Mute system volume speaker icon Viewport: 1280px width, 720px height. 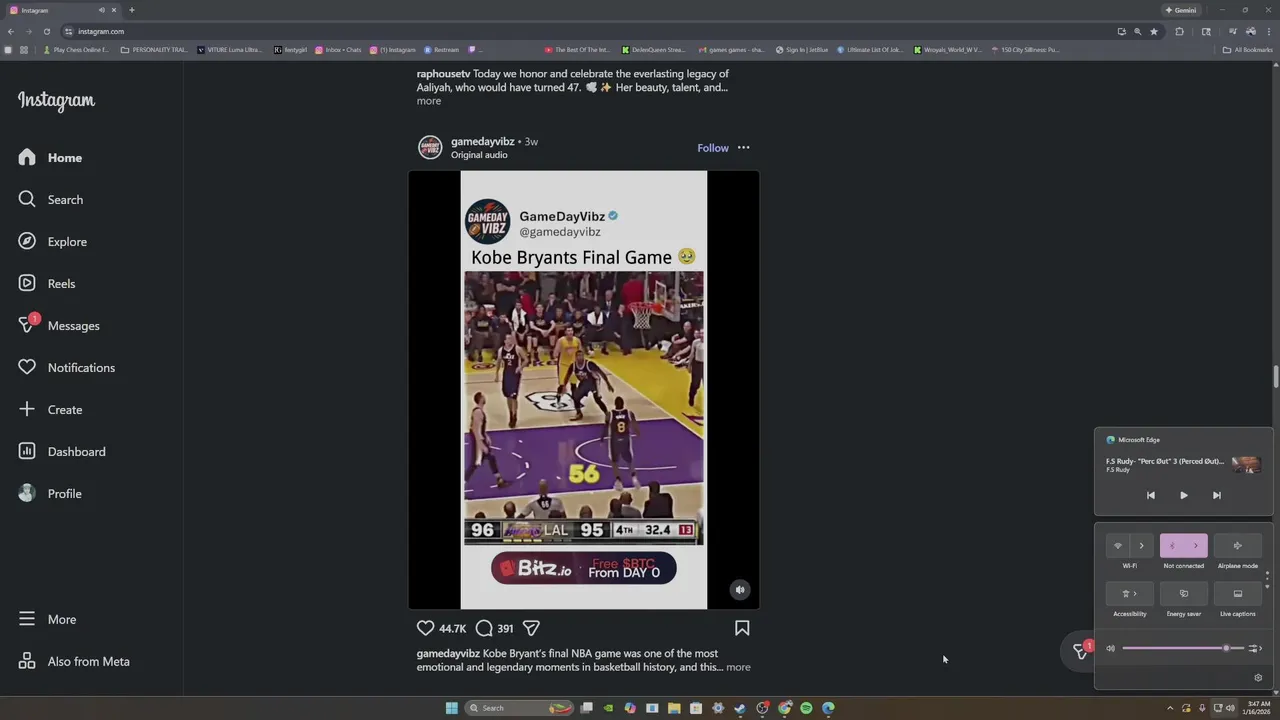click(1110, 648)
